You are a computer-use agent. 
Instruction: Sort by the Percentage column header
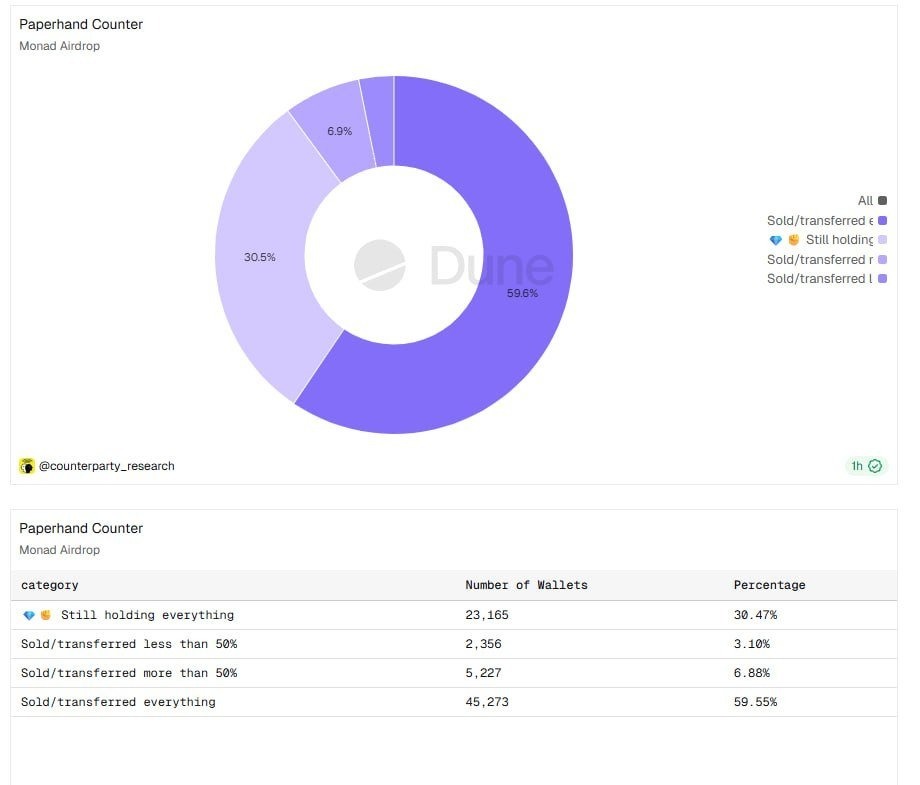pyautogui.click(x=769, y=585)
